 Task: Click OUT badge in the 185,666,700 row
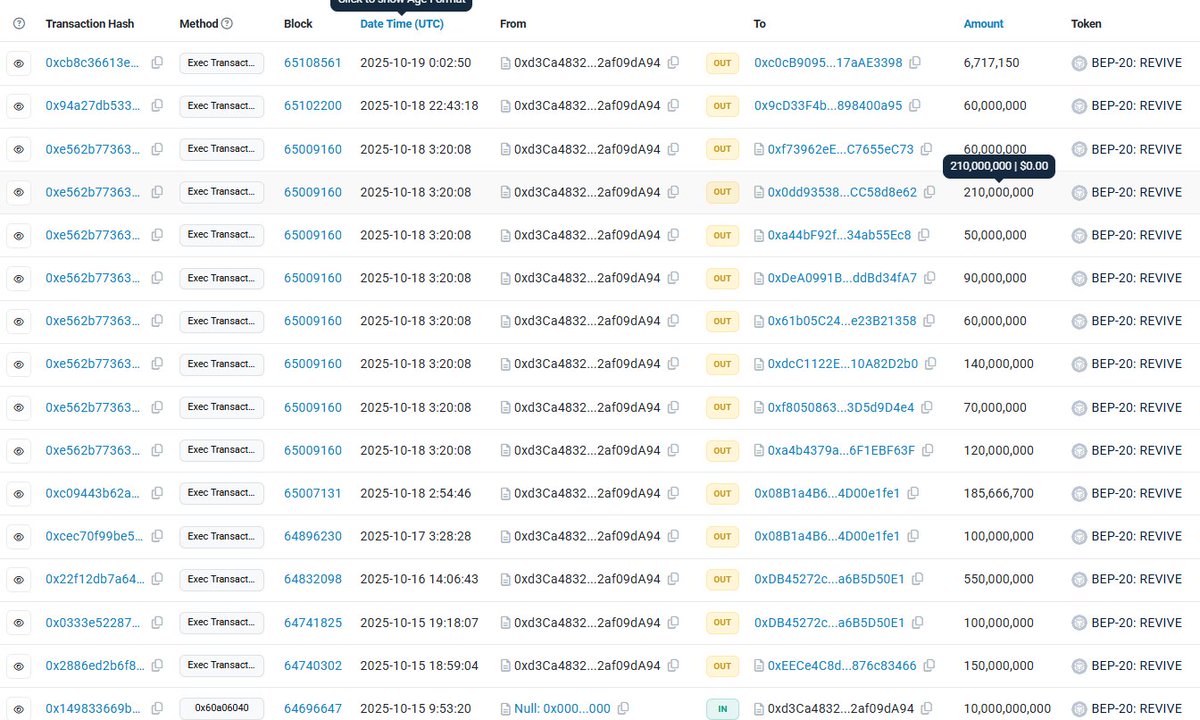click(x=722, y=494)
